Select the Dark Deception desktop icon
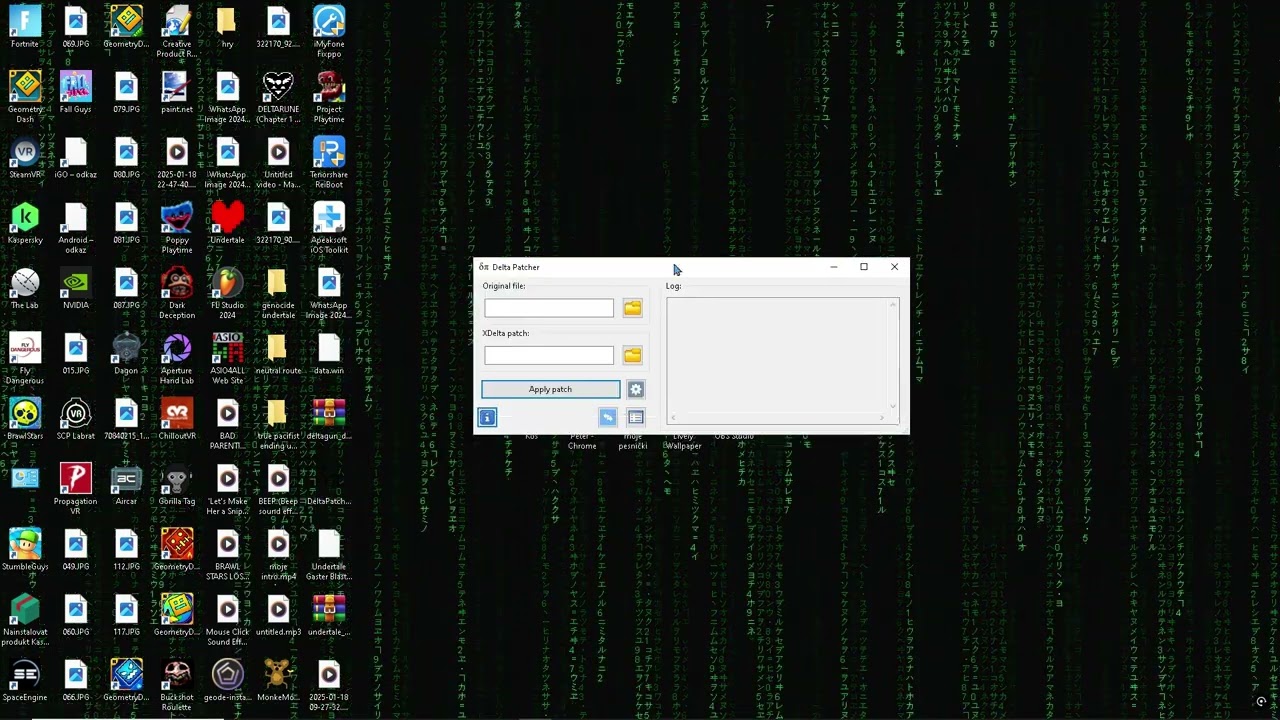 (x=177, y=294)
